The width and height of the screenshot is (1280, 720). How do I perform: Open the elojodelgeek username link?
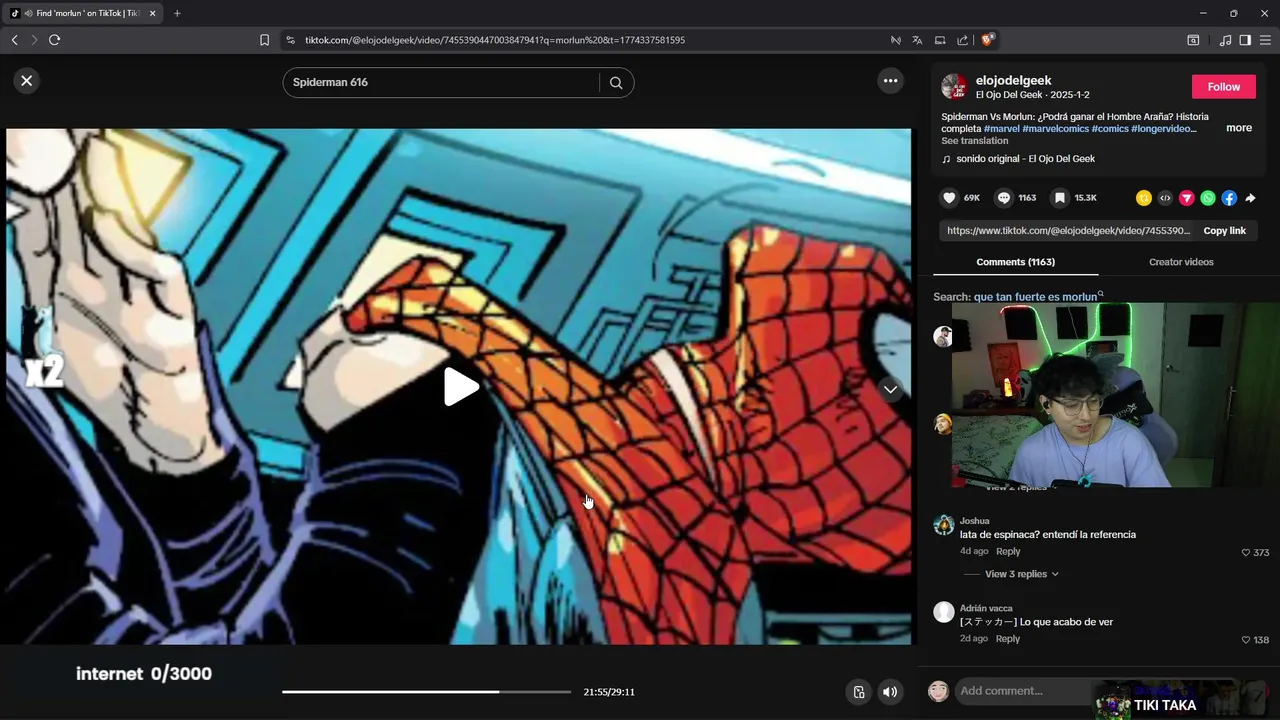coord(1013,80)
